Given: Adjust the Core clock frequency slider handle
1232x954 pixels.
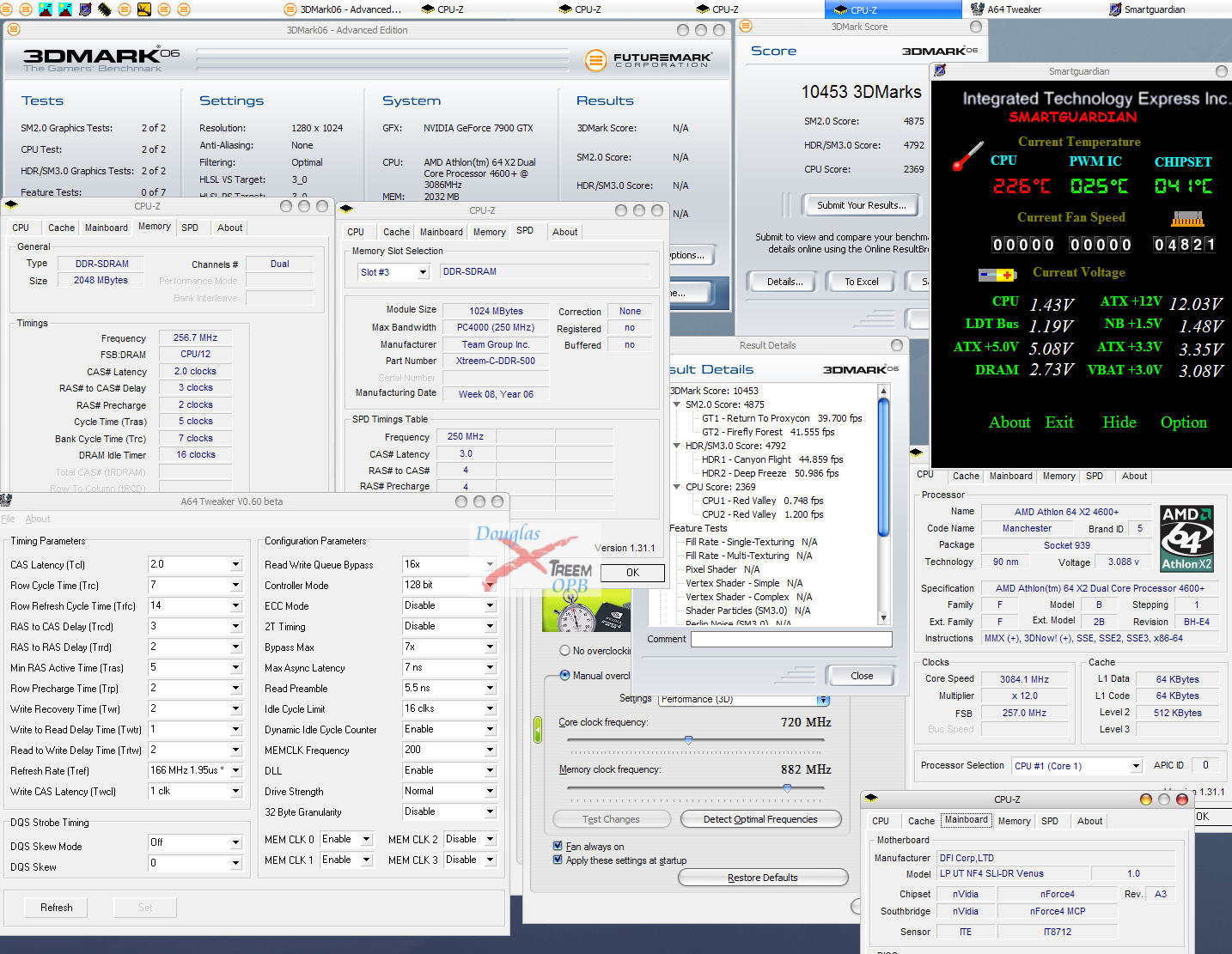Looking at the screenshot, I should coord(688,739).
